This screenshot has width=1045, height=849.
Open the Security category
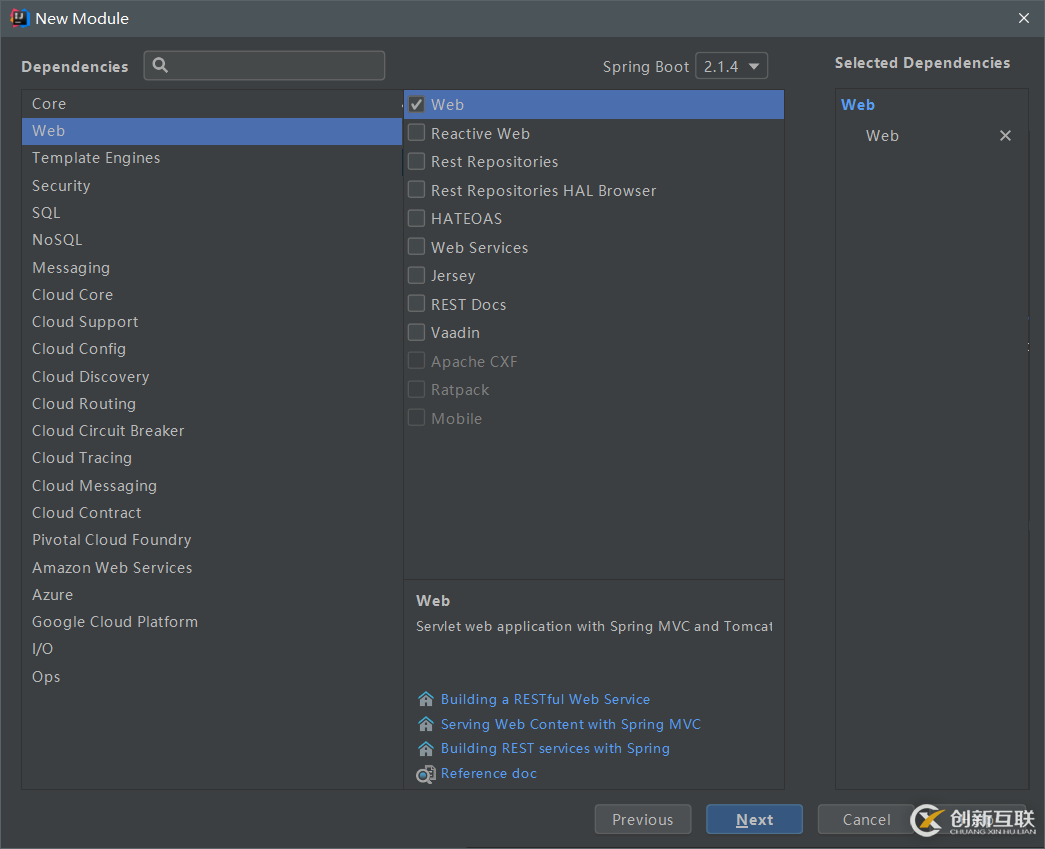pos(212,186)
